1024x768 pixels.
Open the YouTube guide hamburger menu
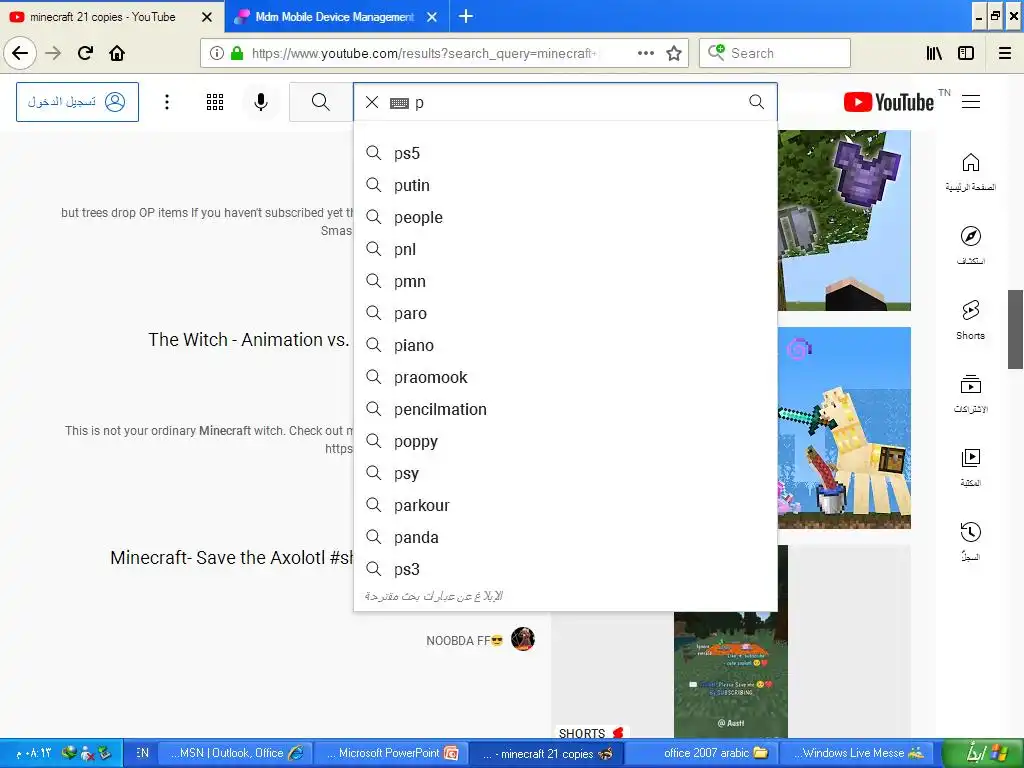[971, 101]
